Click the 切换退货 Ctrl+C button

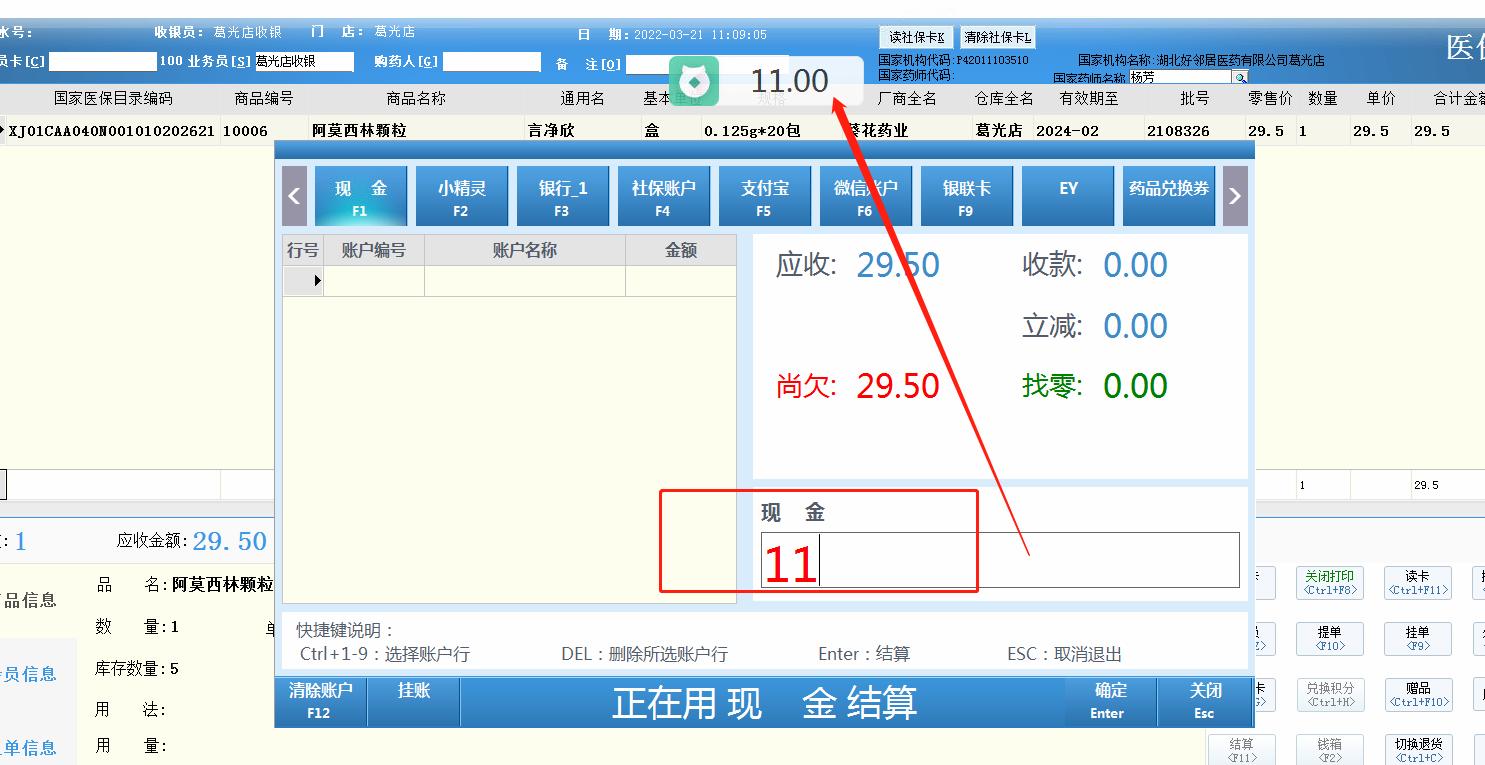click(1417, 750)
